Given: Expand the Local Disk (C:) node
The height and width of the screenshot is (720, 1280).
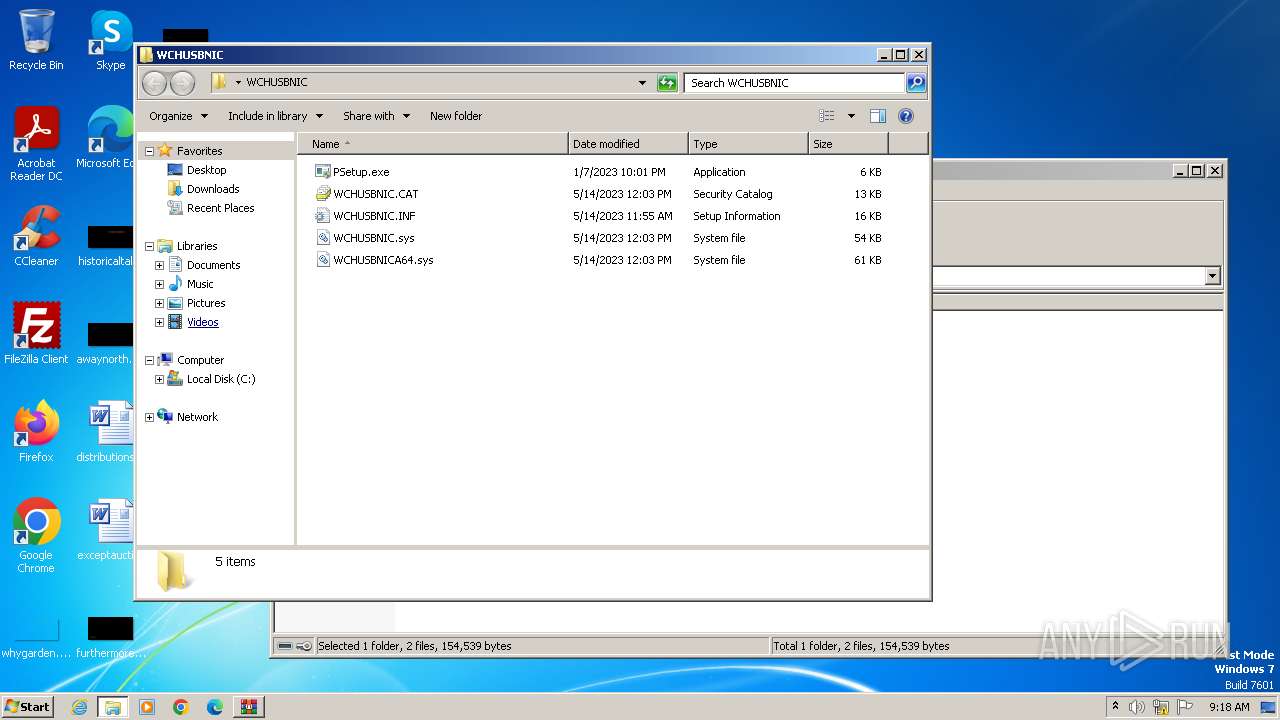Looking at the screenshot, I should (159, 379).
